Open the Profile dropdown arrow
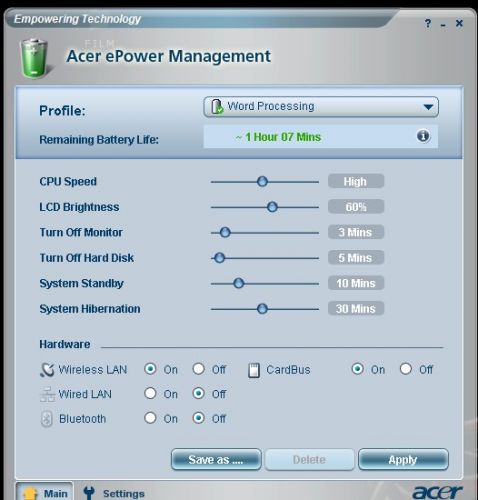The image size is (478, 500). pyautogui.click(x=428, y=107)
